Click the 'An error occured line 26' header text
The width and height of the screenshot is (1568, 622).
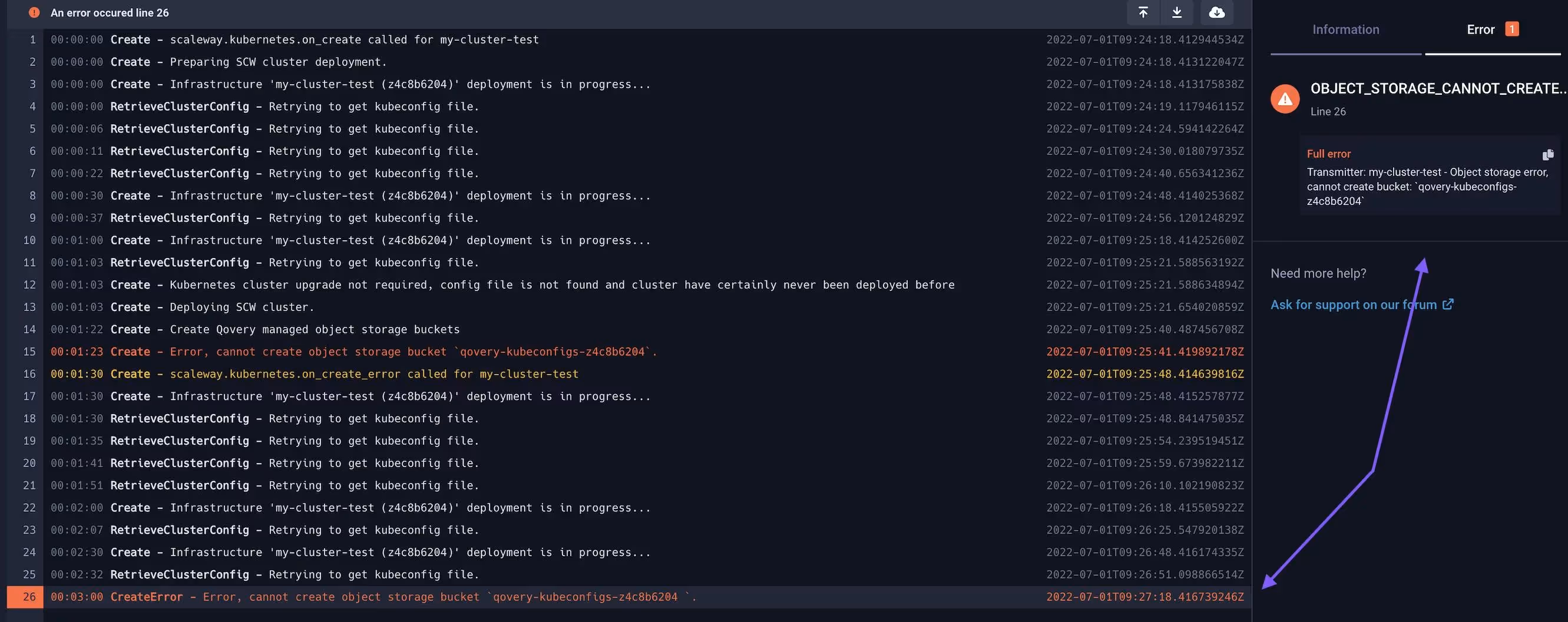(110, 12)
